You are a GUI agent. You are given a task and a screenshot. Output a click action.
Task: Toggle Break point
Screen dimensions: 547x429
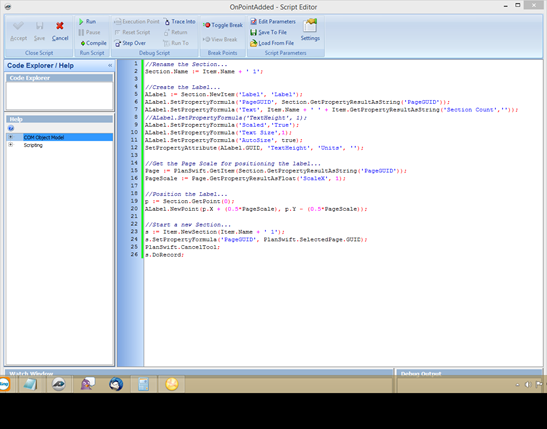(x=223, y=25)
